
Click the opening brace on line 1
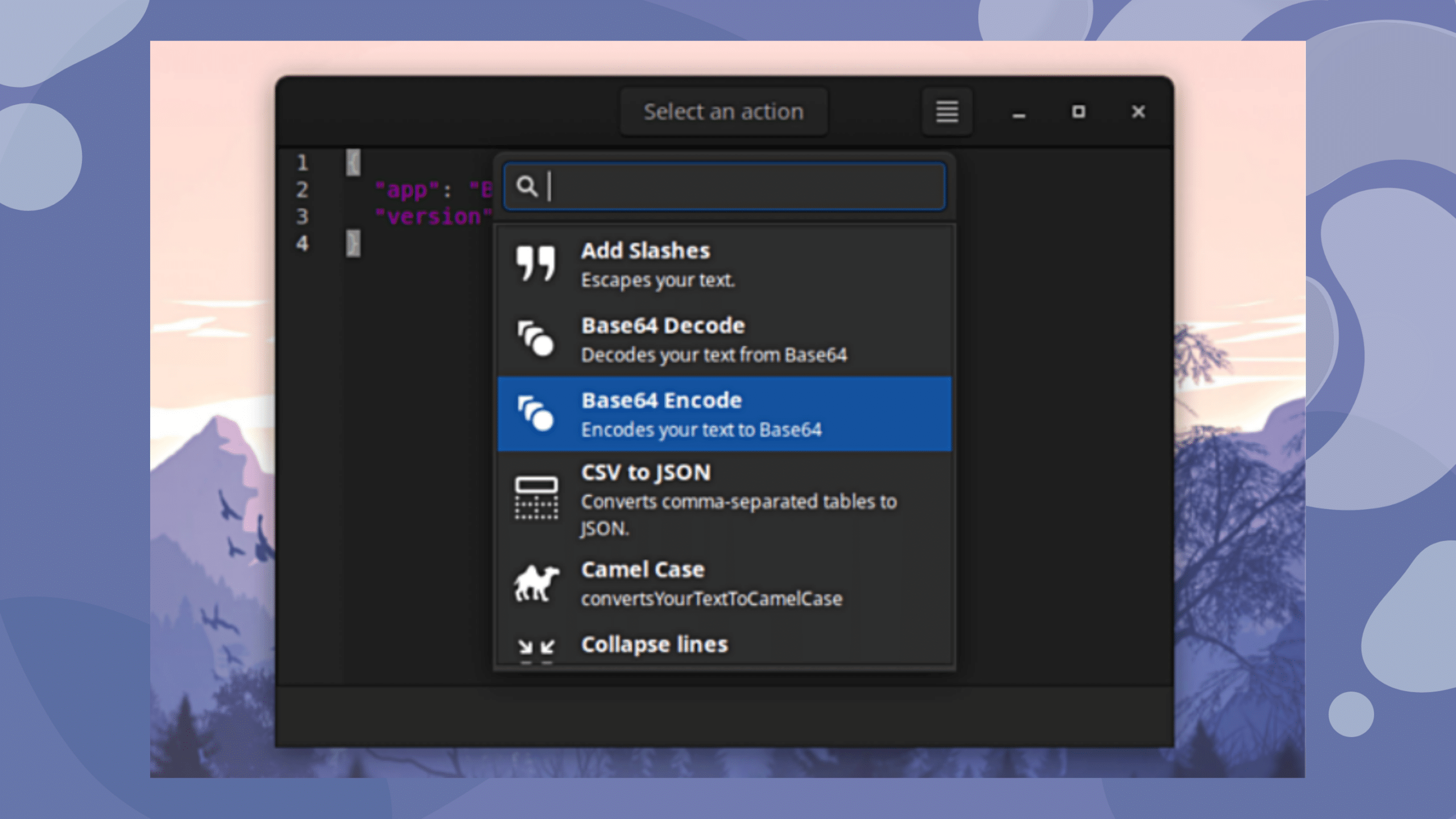click(x=353, y=163)
